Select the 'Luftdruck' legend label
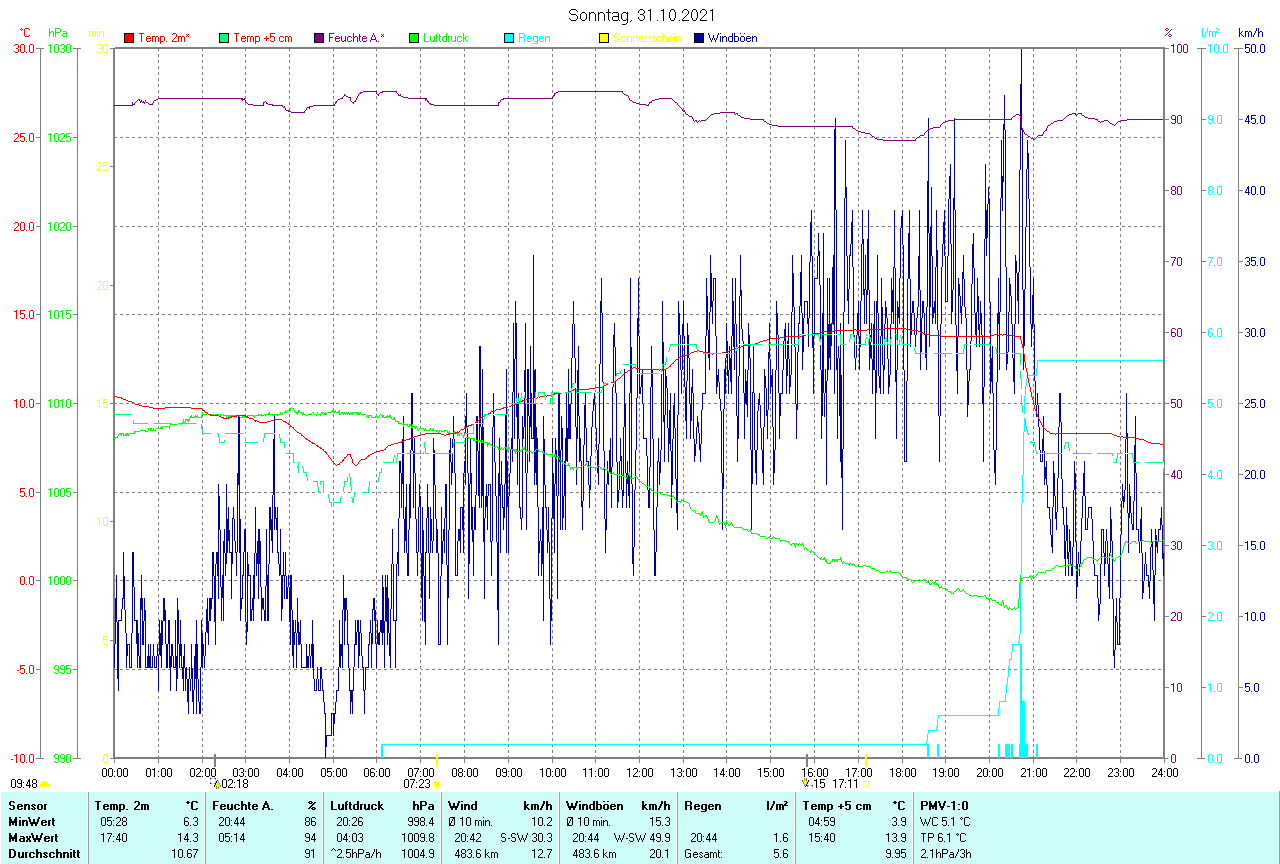 point(446,38)
